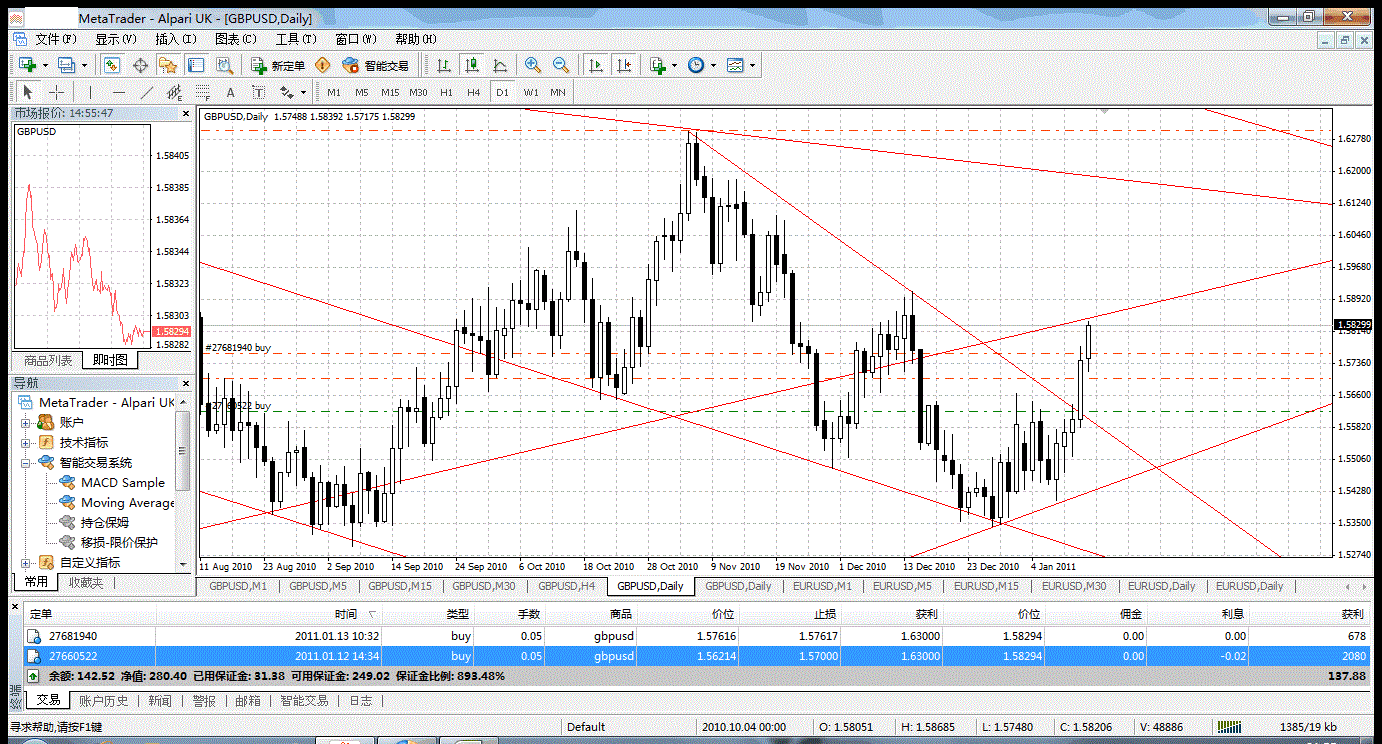Click the zoom in magnifier icon

533,65
